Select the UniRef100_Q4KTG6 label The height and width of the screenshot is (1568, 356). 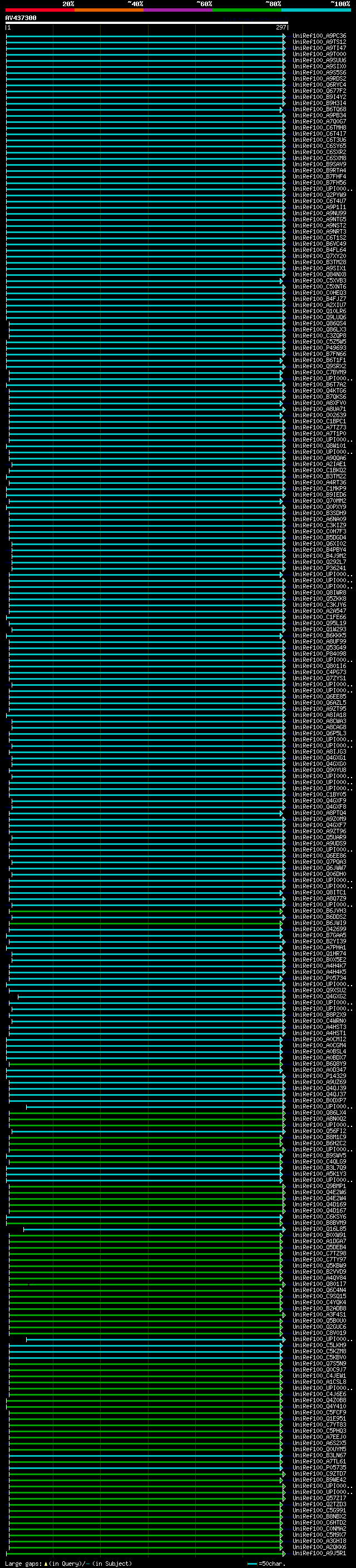tap(319, 391)
